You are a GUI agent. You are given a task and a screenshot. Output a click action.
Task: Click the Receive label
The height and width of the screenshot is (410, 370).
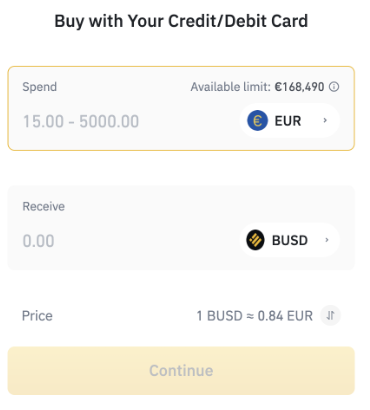pyautogui.click(x=44, y=206)
